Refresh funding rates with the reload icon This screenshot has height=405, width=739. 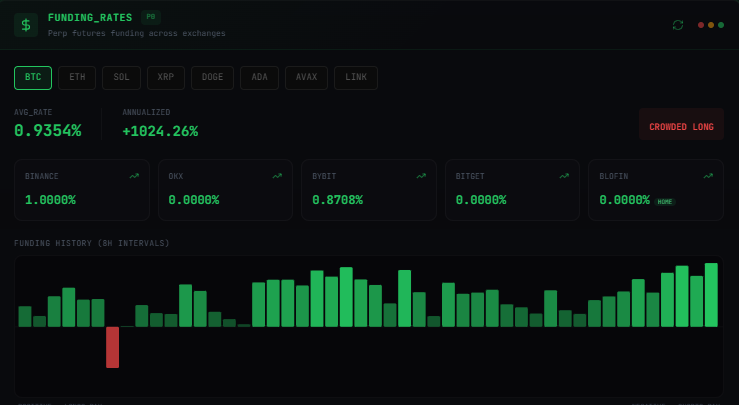tap(678, 25)
